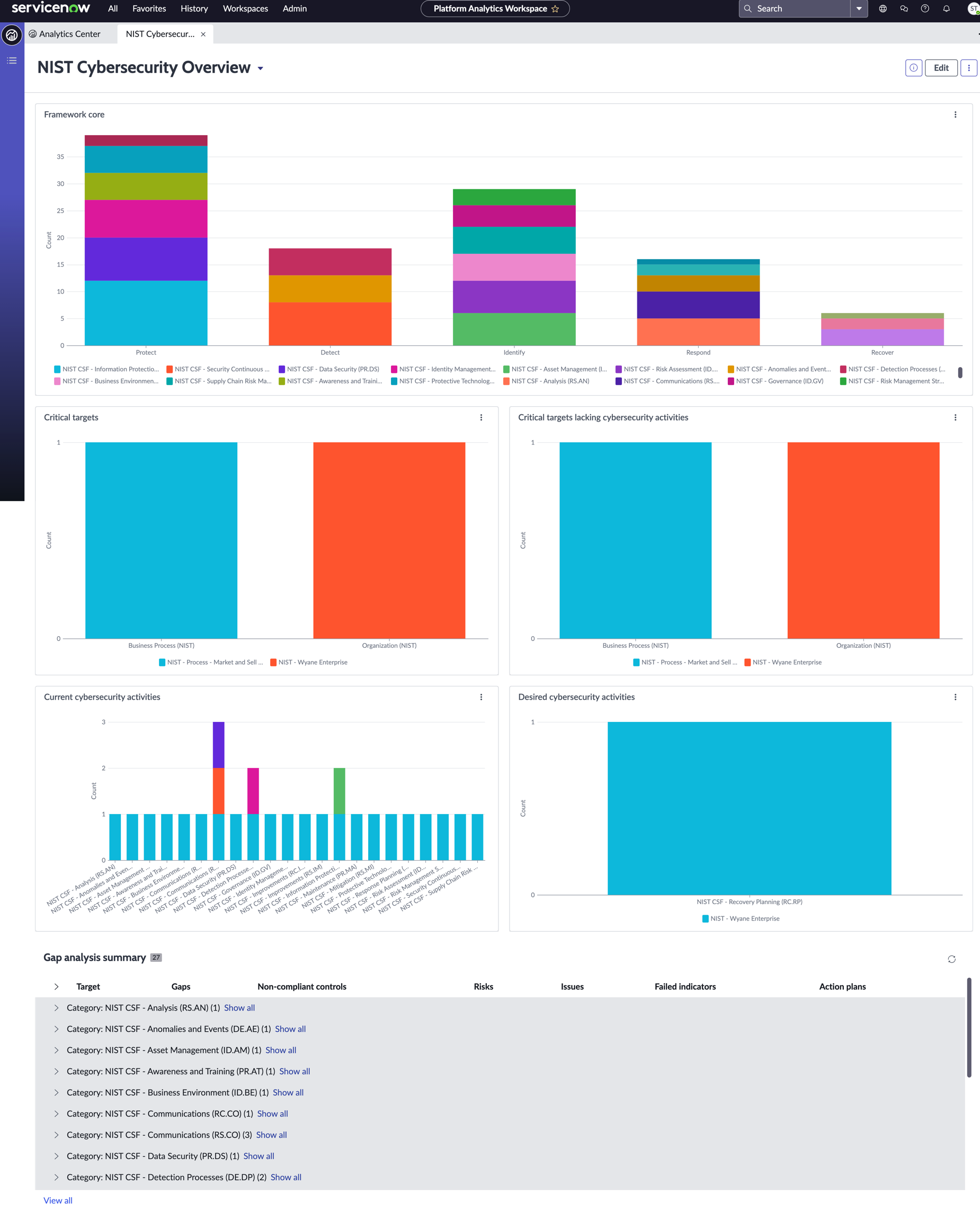Show all for Detection Processes (DE.DP)
The width and height of the screenshot is (980, 1214).
click(x=286, y=1177)
